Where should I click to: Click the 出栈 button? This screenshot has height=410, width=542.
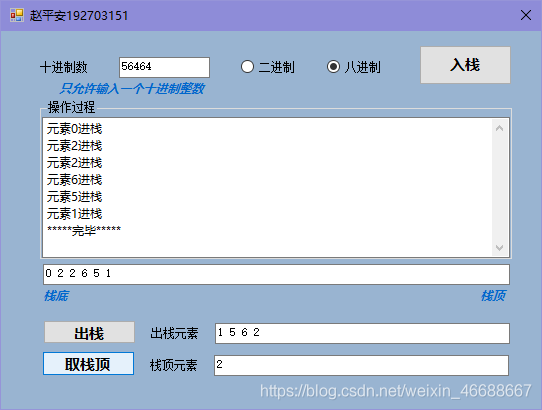[x=89, y=333]
